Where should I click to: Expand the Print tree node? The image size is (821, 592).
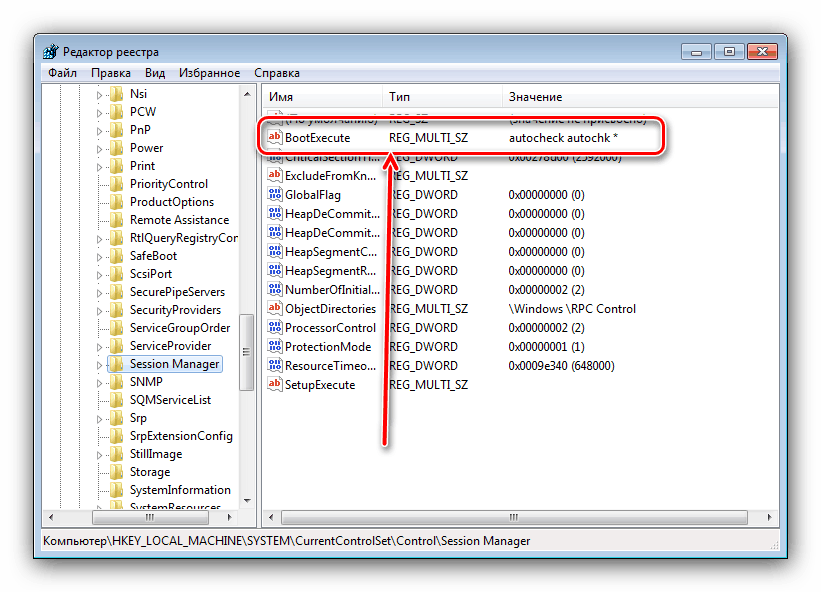point(99,167)
